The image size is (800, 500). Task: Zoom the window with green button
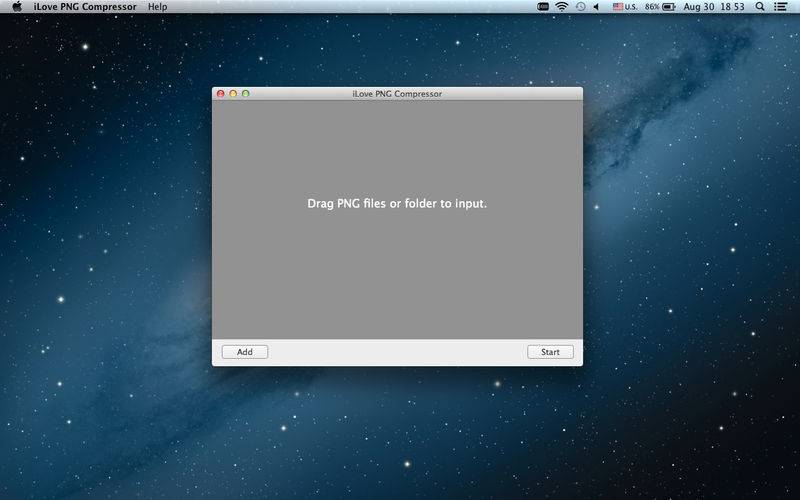pos(245,94)
